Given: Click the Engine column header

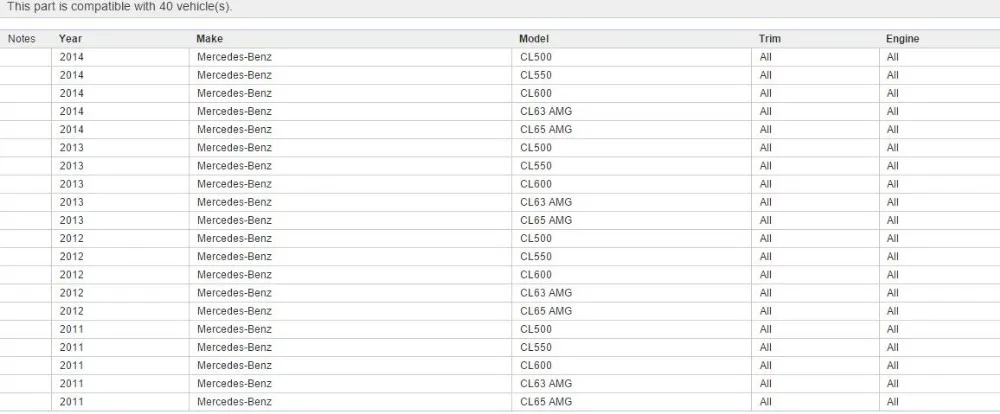Looking at the screenshot, I should click(x=902, y=39).
